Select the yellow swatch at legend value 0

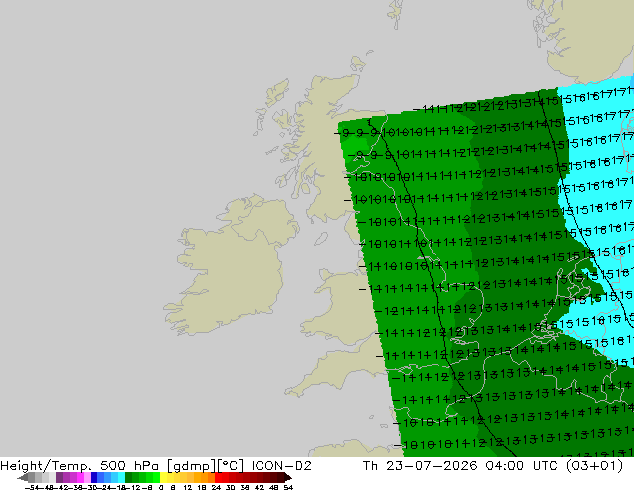click(163, 477)
